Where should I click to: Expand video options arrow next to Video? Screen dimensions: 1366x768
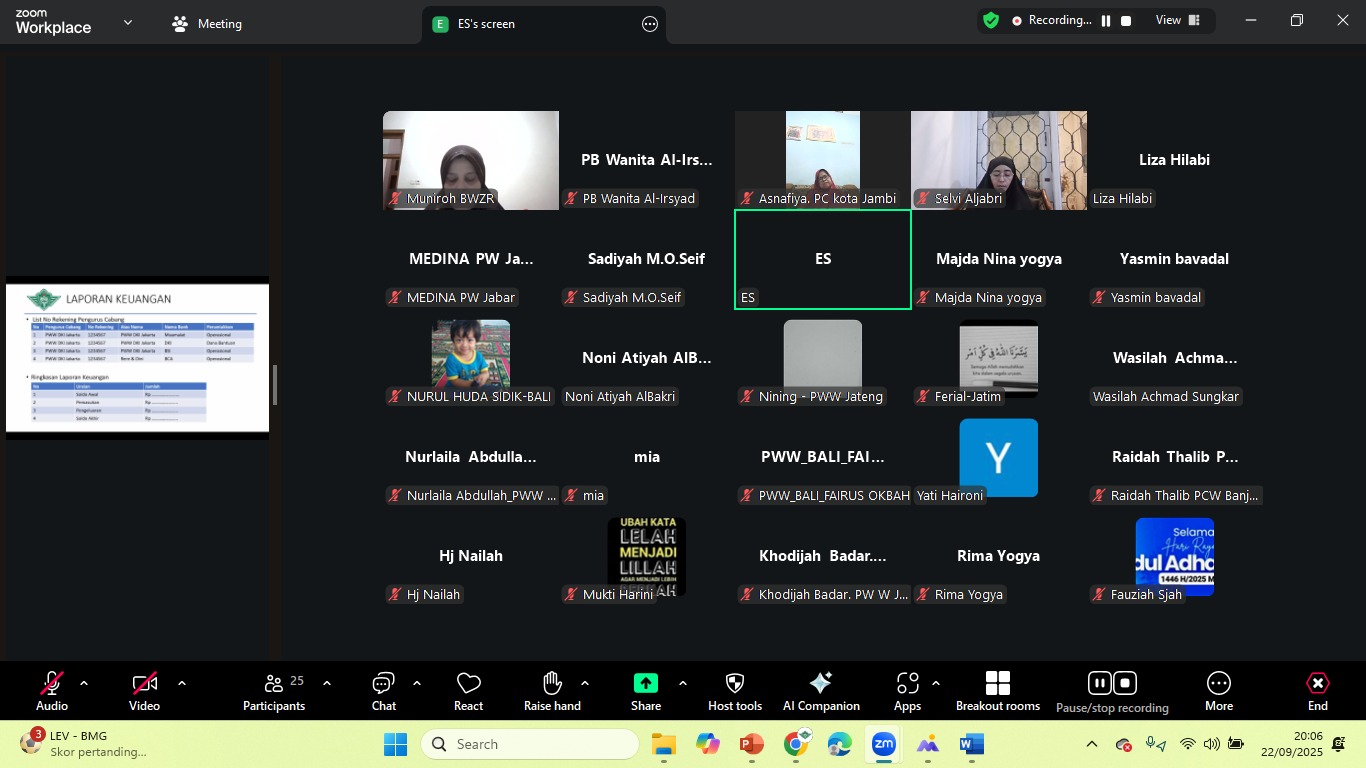tap(182, 684)
